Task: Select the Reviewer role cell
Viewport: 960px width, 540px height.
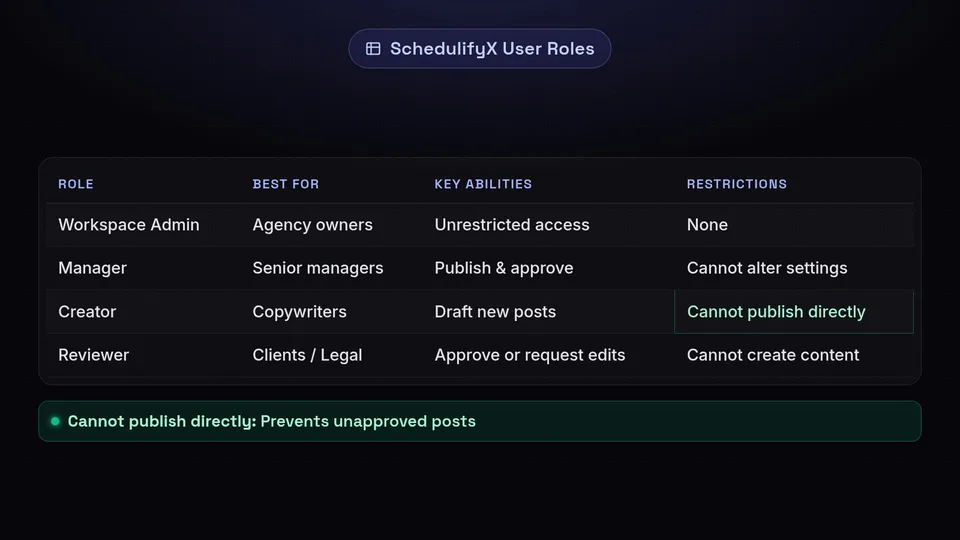Action: pyautogui.click(x=94, y=355)
